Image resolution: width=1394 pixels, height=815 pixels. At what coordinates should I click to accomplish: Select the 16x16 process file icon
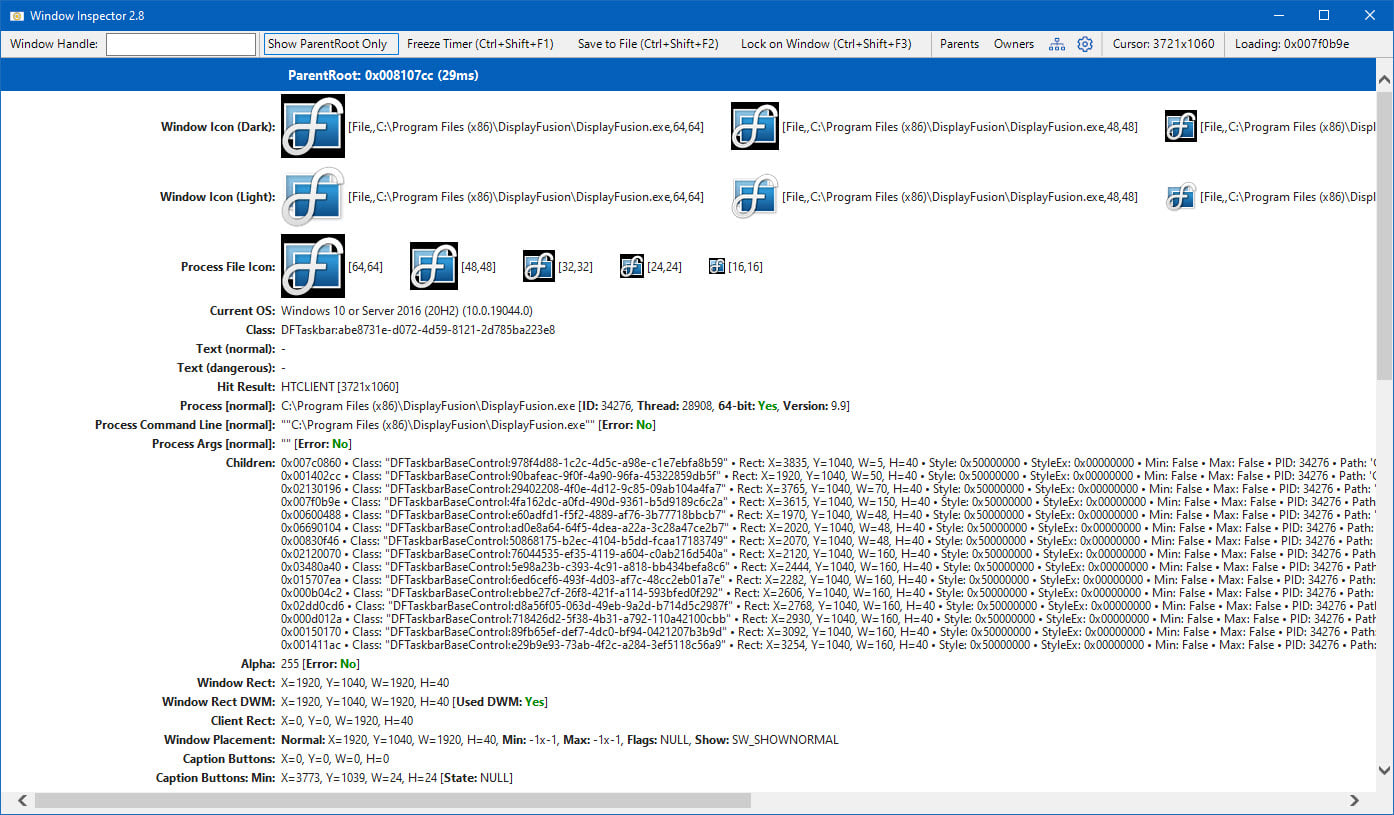(717, 266)
